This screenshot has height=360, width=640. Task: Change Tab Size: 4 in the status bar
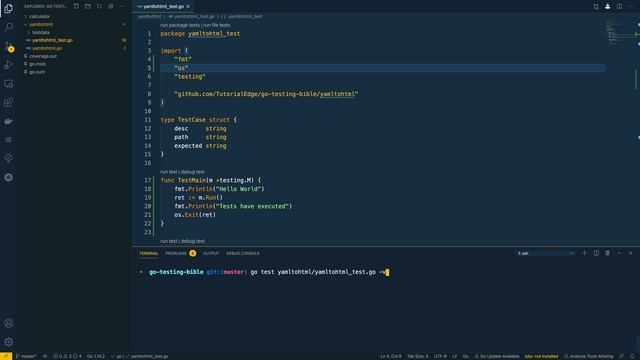(418, 356)
